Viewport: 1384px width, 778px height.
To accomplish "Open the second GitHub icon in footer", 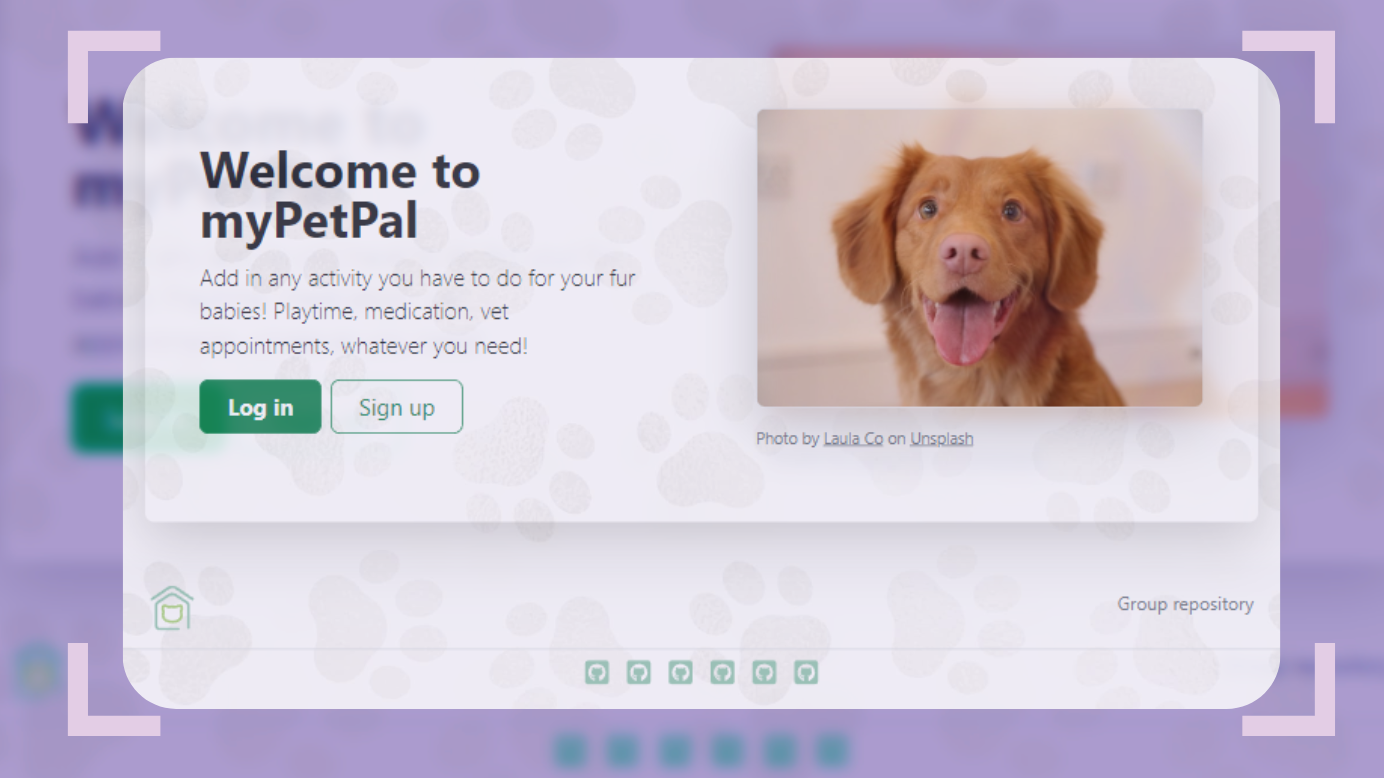I will point(639,672).
